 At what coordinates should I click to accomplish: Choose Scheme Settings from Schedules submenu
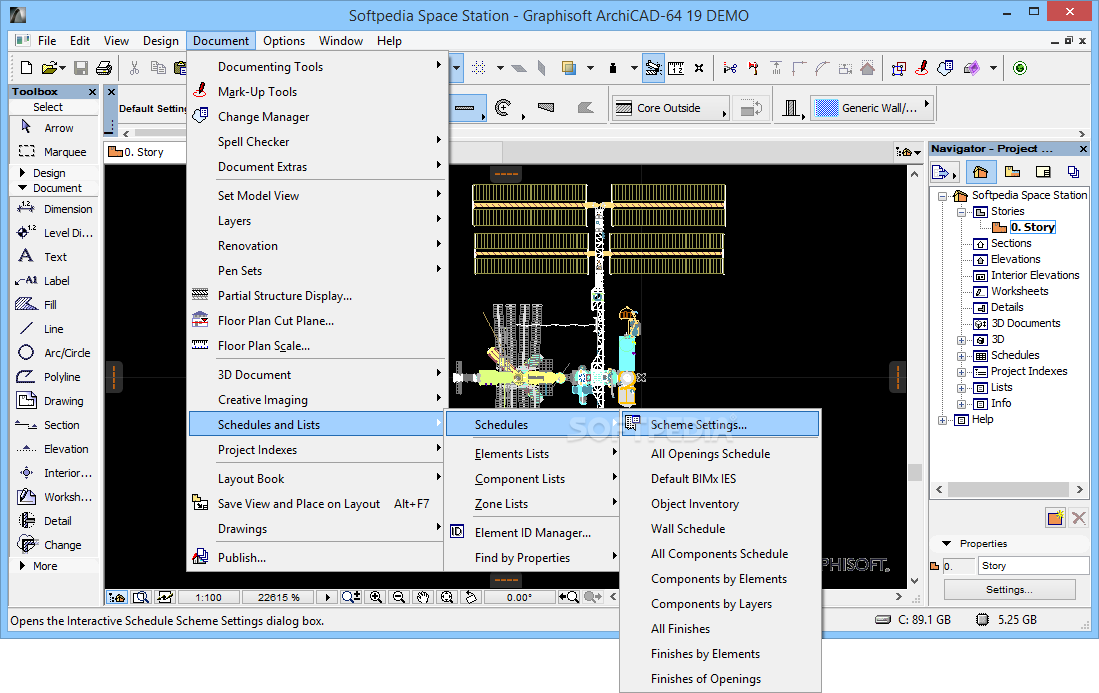(721, 425)
